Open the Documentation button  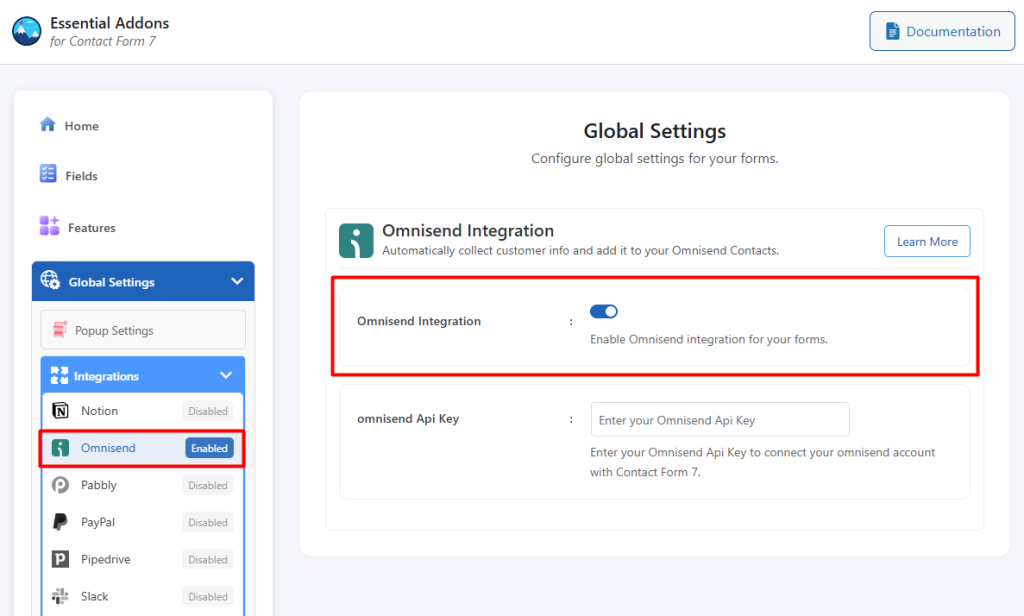[x=942, y=31]
